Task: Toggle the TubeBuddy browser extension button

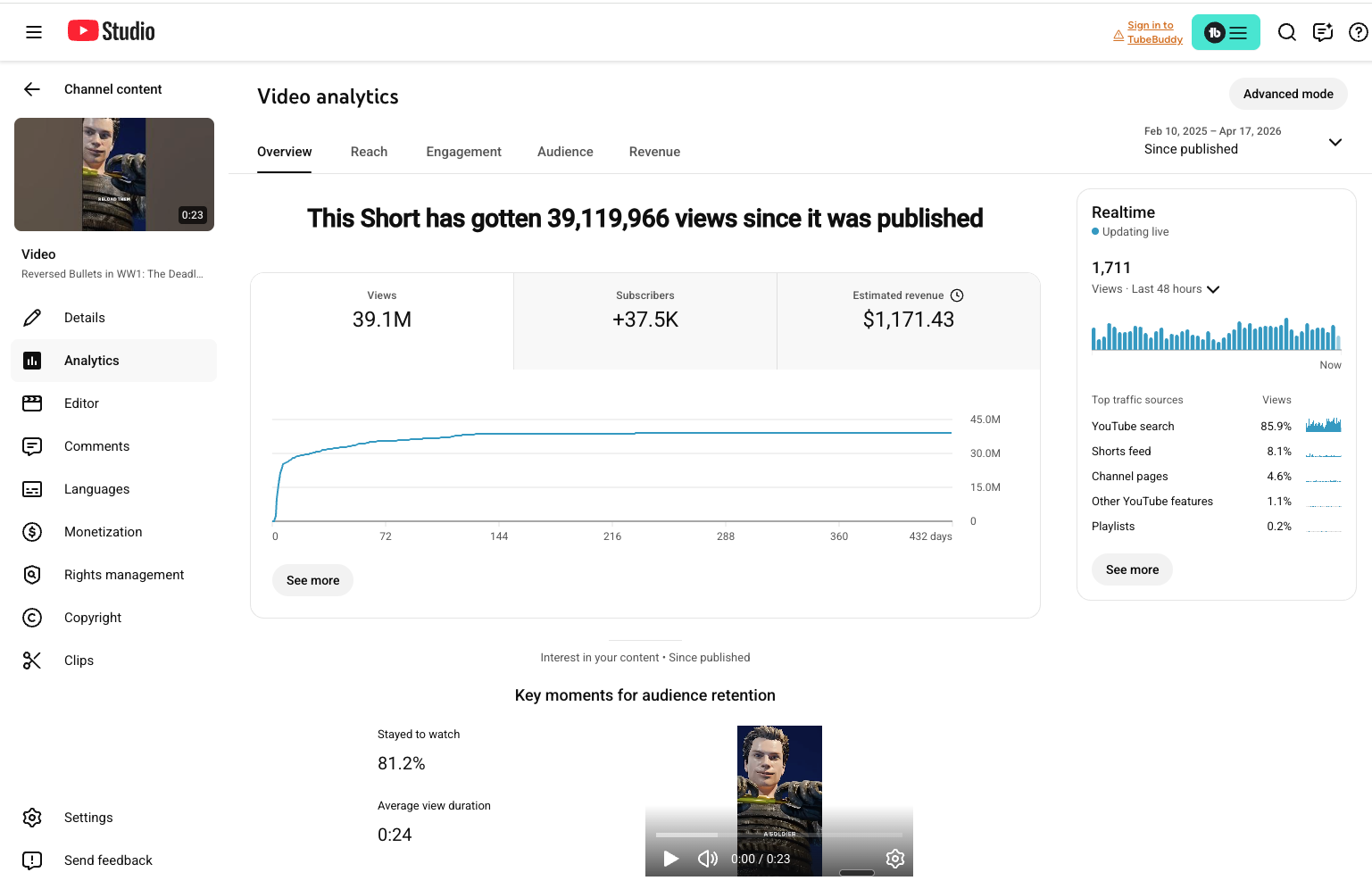Action: pos(1226,32)
